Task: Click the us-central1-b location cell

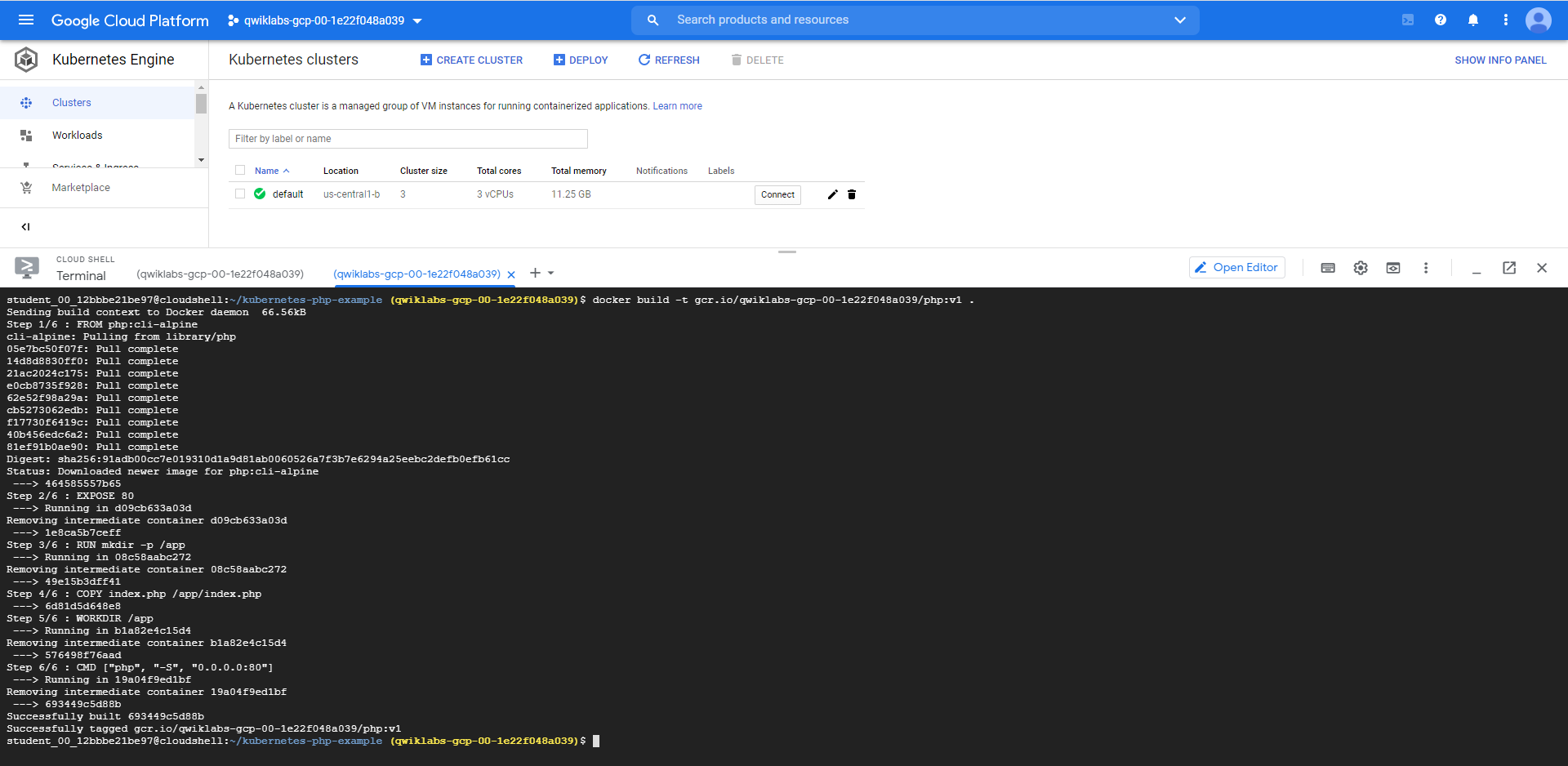Action: click(x=351, y=194)
